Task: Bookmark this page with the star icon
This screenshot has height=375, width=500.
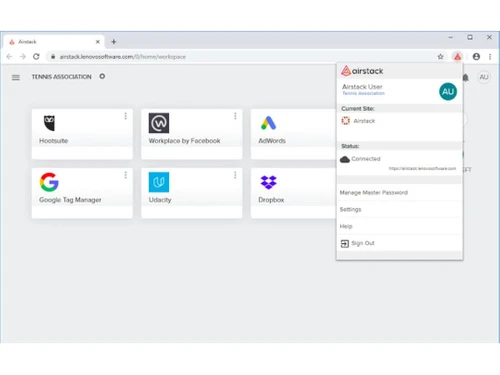Action: tap(440, 57)
